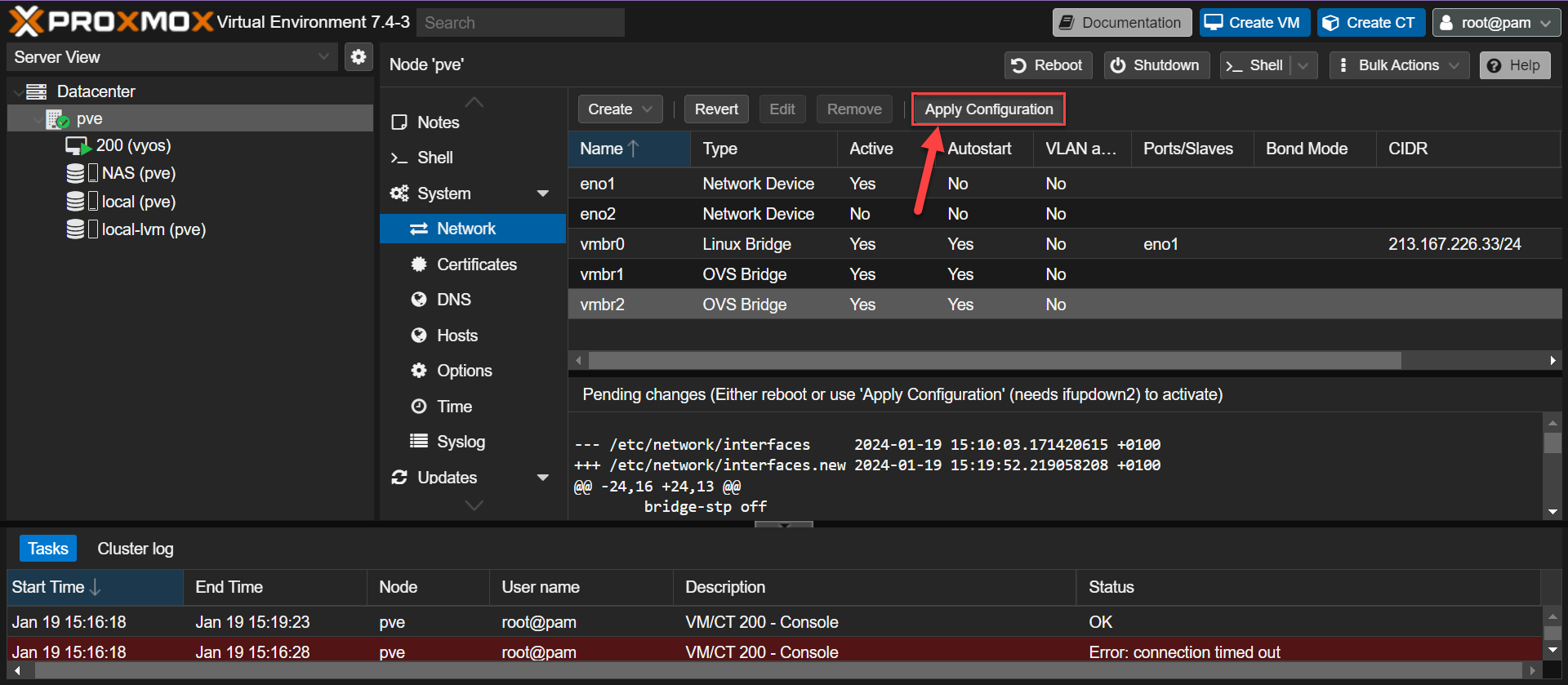Click the Updates menu item
Viewport: 1568px width, 685px height.
(447, 478)
